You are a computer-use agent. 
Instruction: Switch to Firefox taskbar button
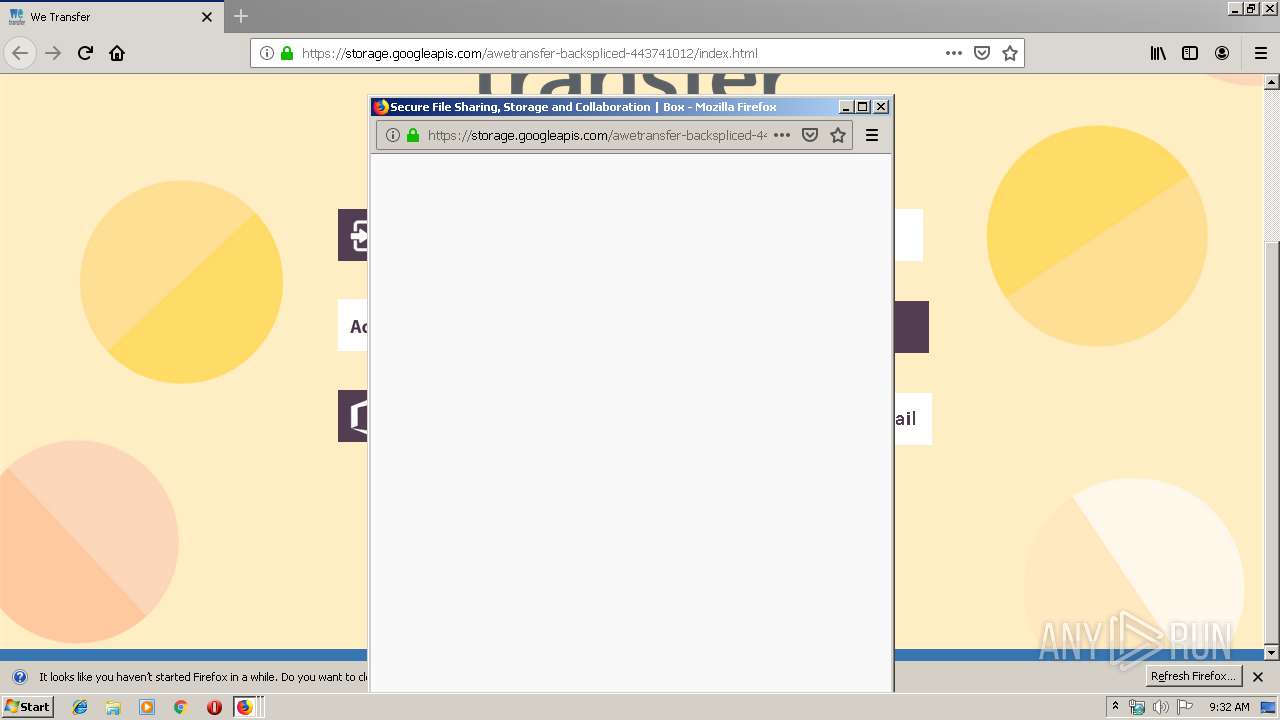pos(247,707)
